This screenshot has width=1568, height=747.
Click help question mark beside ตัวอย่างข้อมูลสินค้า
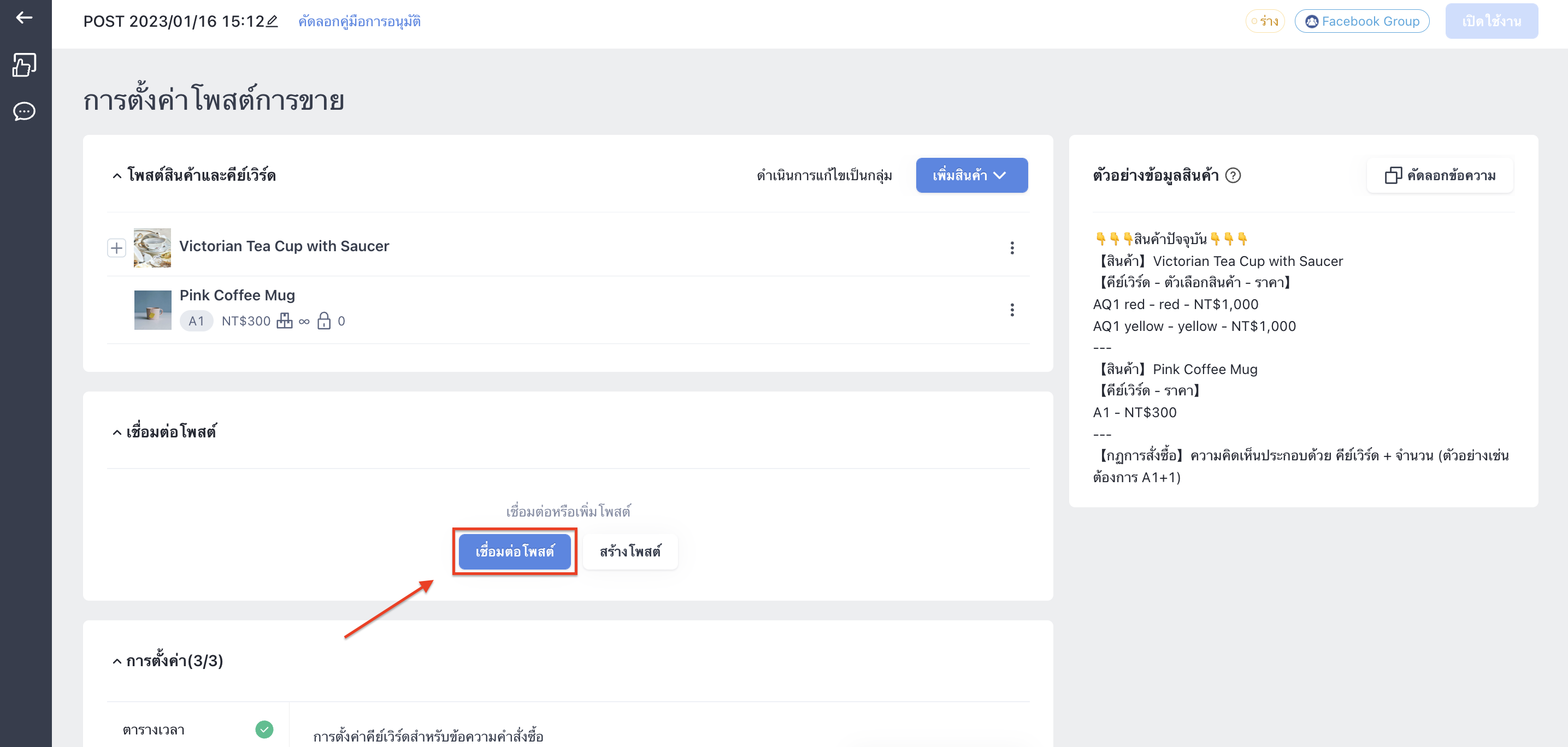tap(1233, 175)
